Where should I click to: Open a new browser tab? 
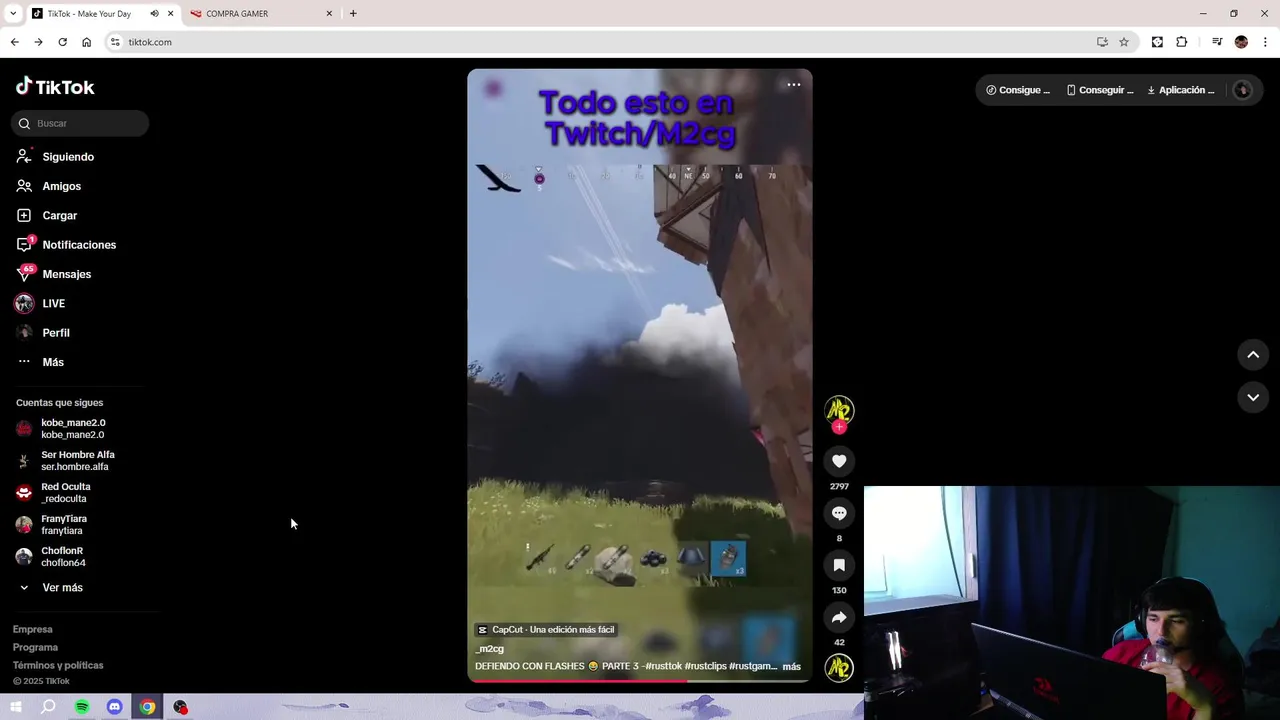point(353,14)
